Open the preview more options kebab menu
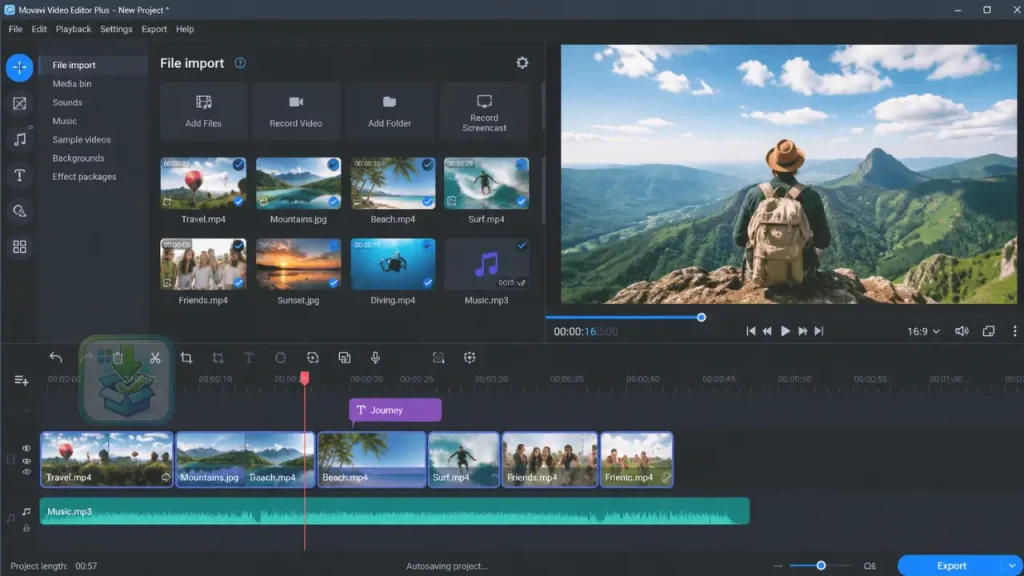The image size is (1024, 576). pyautogui.click(x=1014, y=331)
